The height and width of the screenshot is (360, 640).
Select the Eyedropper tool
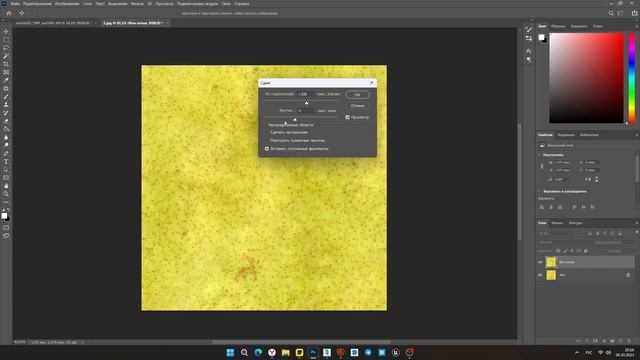[x=6, y=80]
